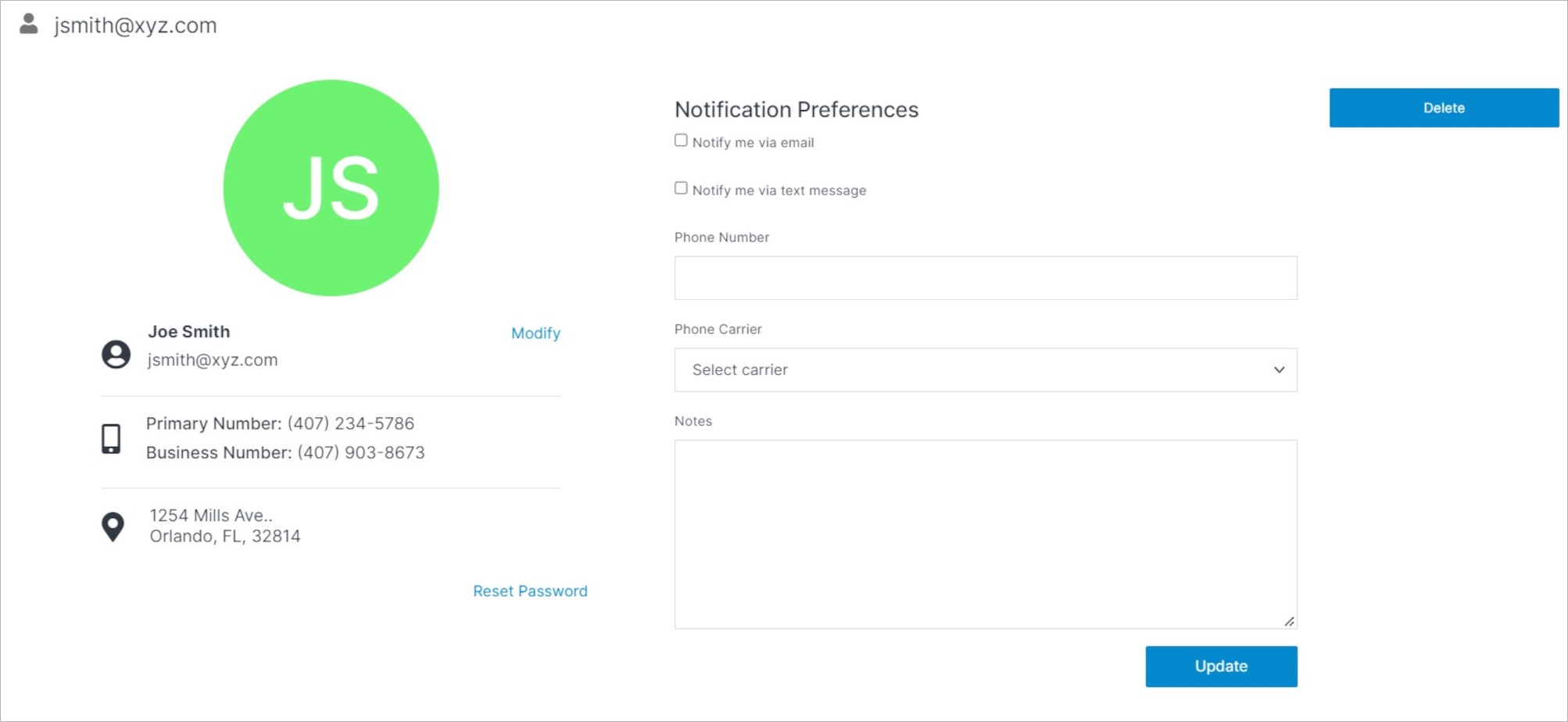Click the Phone Number input field
The width and height of the screenshot is (1568, 722).
986,277
